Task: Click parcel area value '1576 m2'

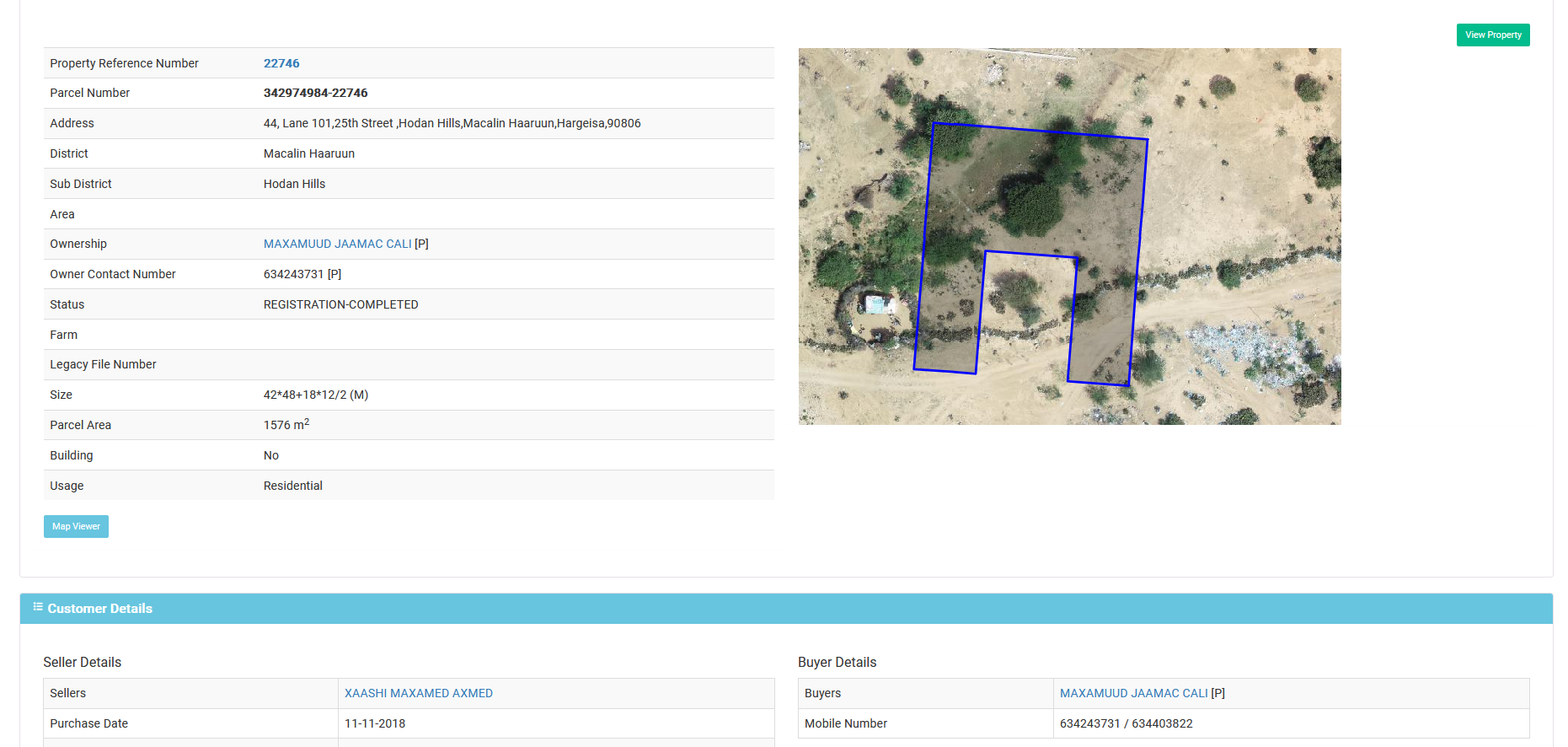Action: tap(286, 424)
